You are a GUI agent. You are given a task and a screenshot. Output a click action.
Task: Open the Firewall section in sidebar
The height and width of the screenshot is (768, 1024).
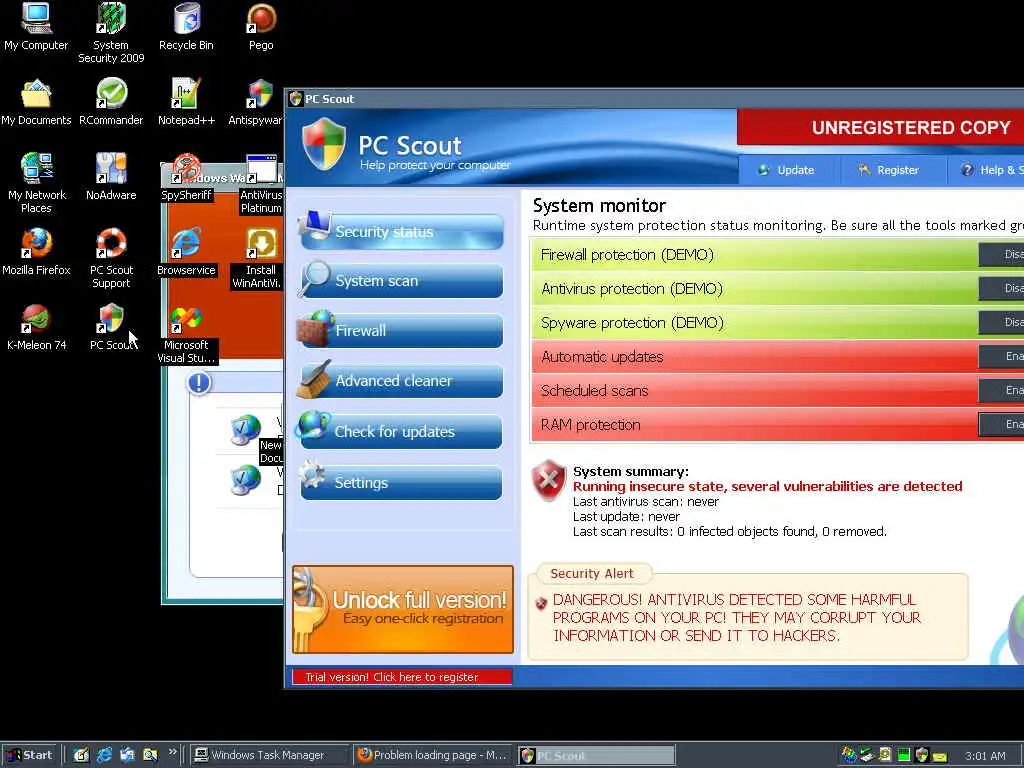401,330
